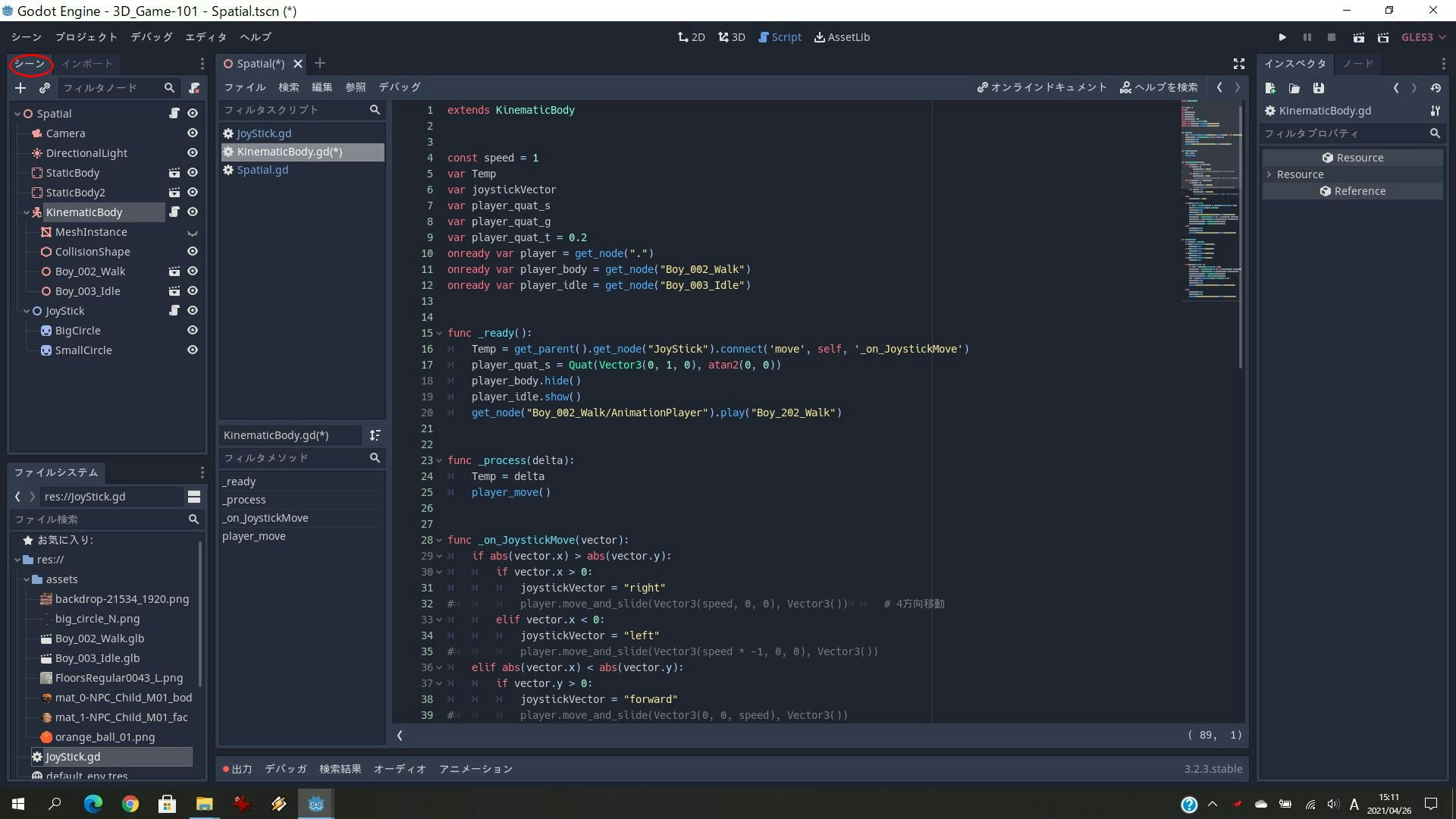The height and width of the screenshot is (819, 1456).
Task: Toggle visibility of Camera node
Action: [x=193, y=133]
